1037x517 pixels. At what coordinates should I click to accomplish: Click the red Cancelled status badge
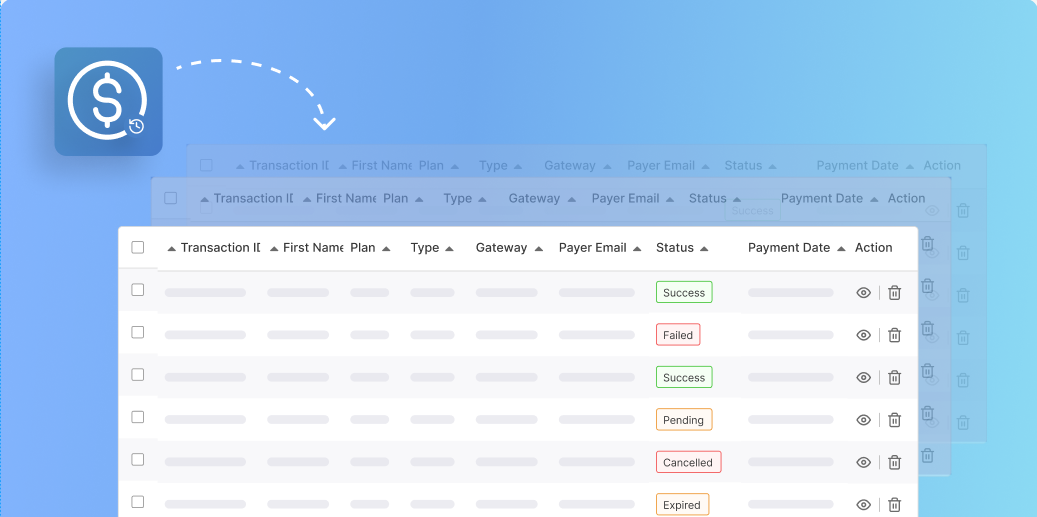click(x=688, y=462)
